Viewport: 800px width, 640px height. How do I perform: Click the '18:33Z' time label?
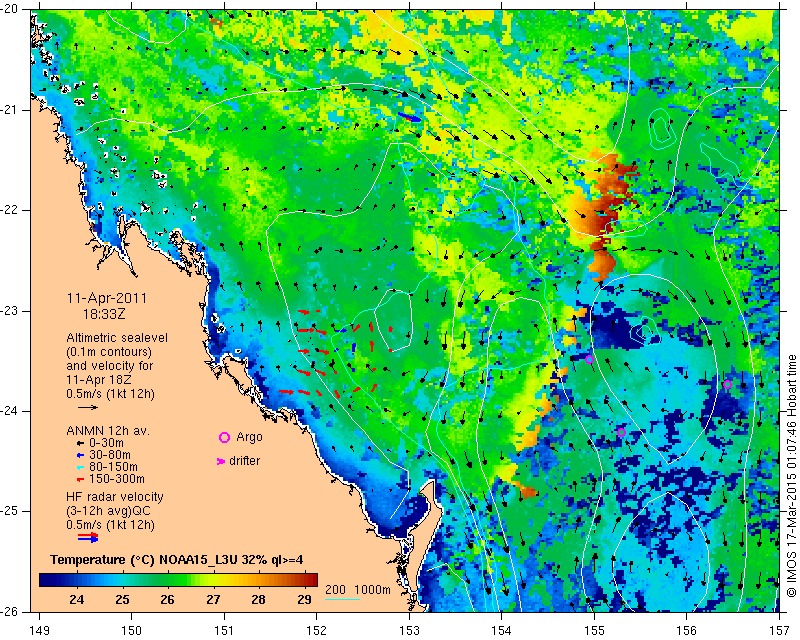(104, 314)
